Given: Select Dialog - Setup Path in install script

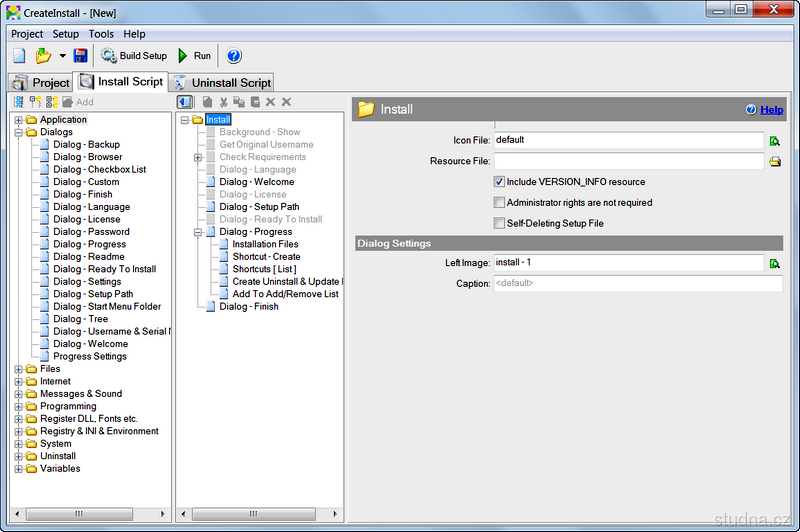Looking at the screenshot, I should [259, 207].
